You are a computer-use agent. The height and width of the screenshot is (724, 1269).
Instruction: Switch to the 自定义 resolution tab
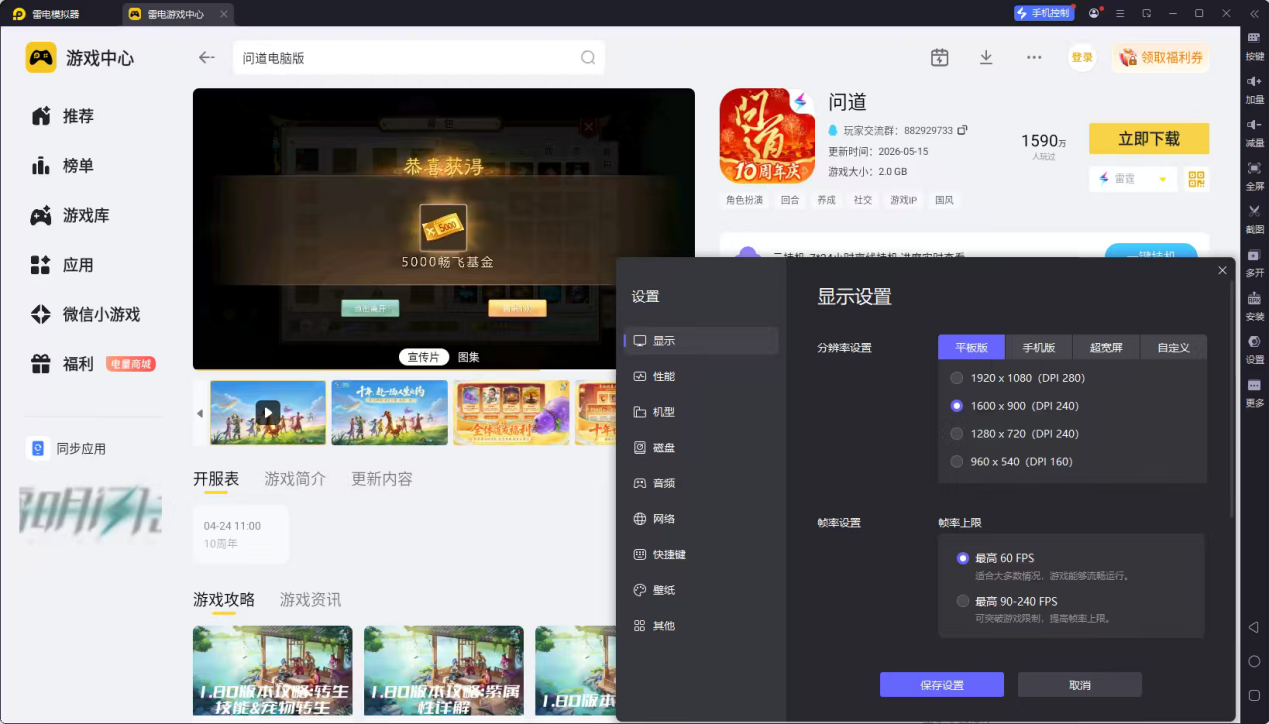pyautogui.click(x=1173, y=347)
